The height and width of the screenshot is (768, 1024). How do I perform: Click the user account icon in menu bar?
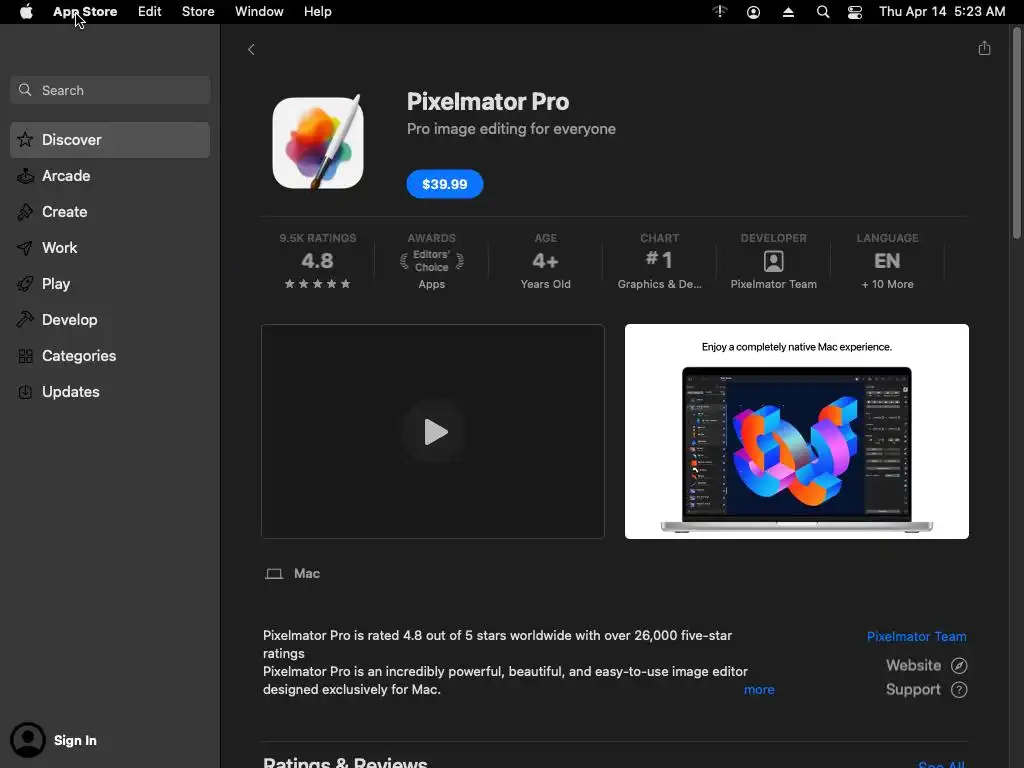[x=753, y=12]
